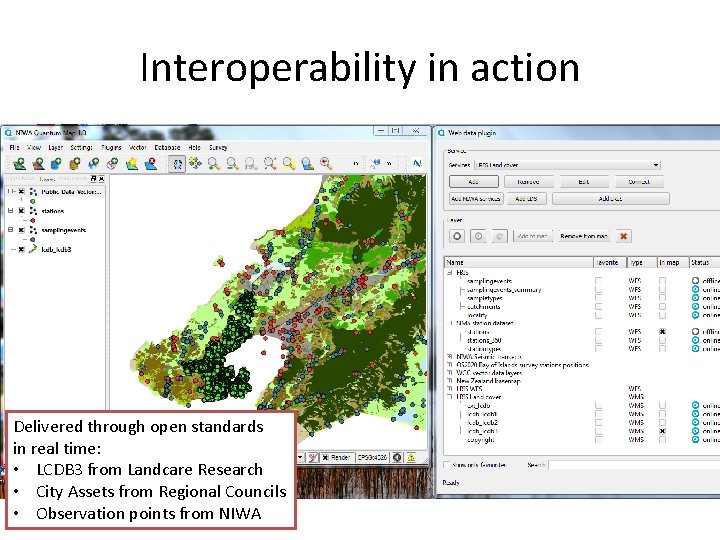The image size is (720, 540).
Task: Open the Settings menu
Action: [x=82, y=147]
